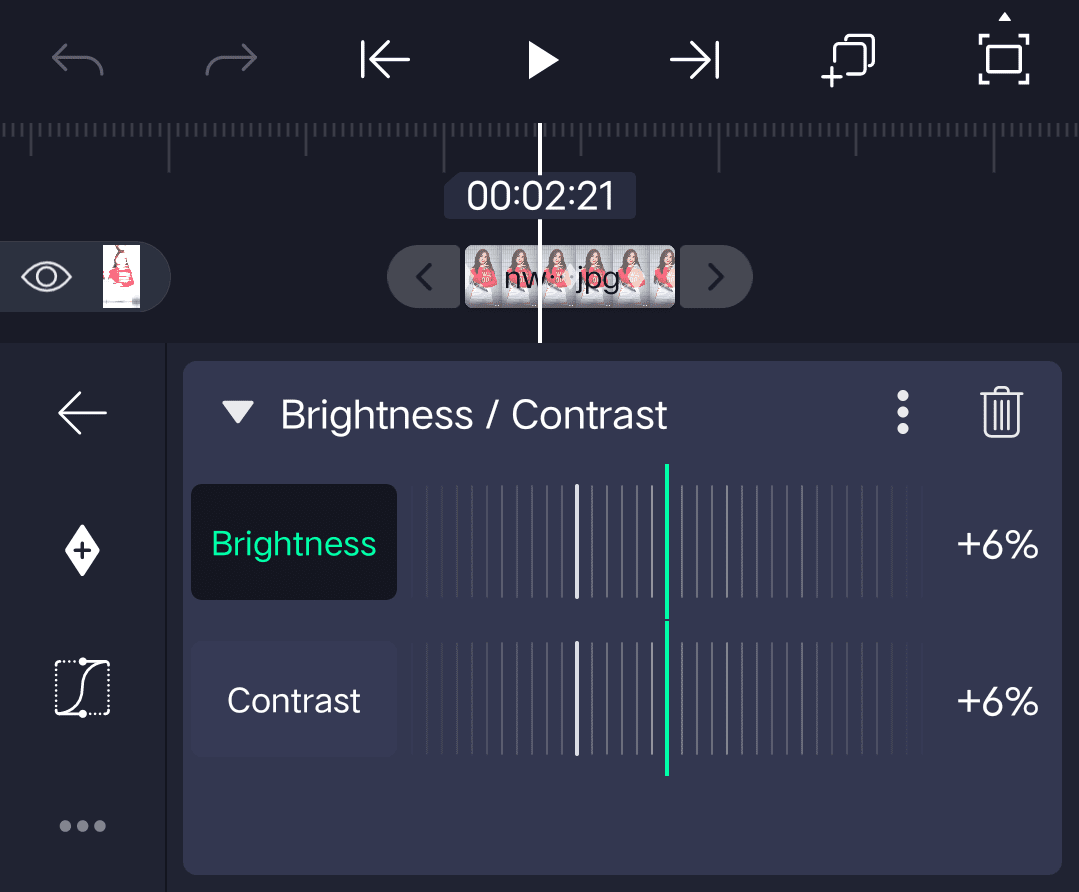Image resolution: width=1079 pixels, height=892 pixels.
Task: Click the back arrow in sidebar
Action: pyautogui.click(x=82, y=413)
